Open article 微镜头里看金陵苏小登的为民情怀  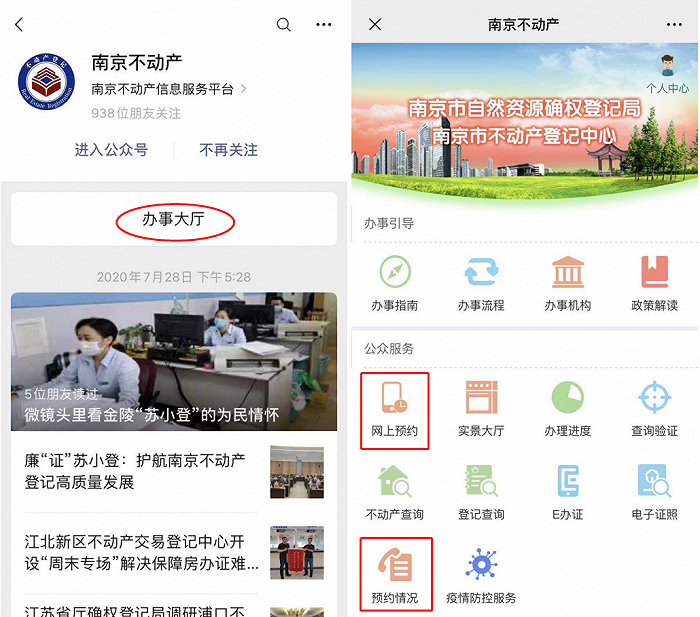point(174,361)
